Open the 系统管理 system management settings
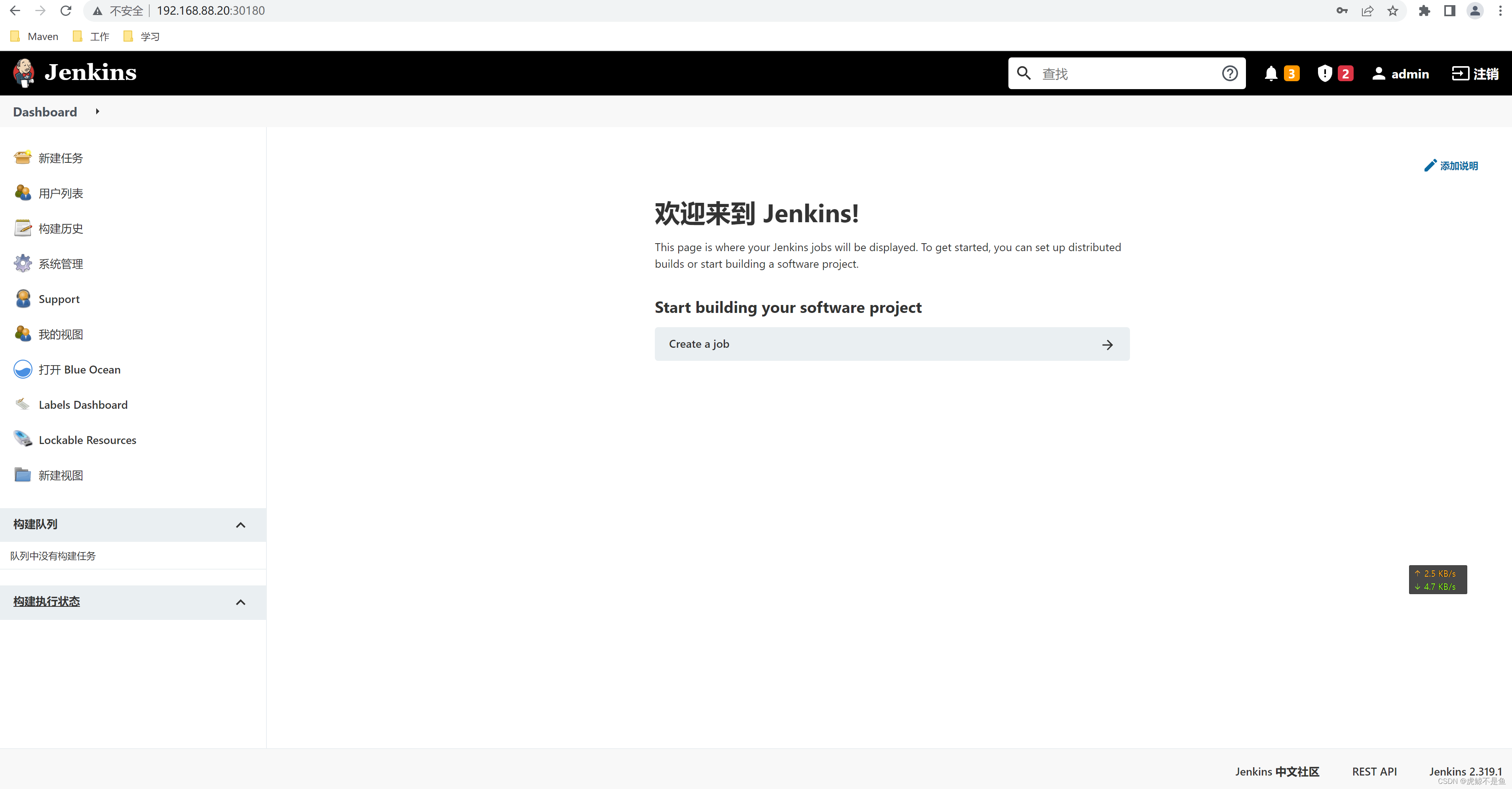Image resolution: width=1512 pixels, height=789 pixels. pyautogui.click(x=61, y=263)
